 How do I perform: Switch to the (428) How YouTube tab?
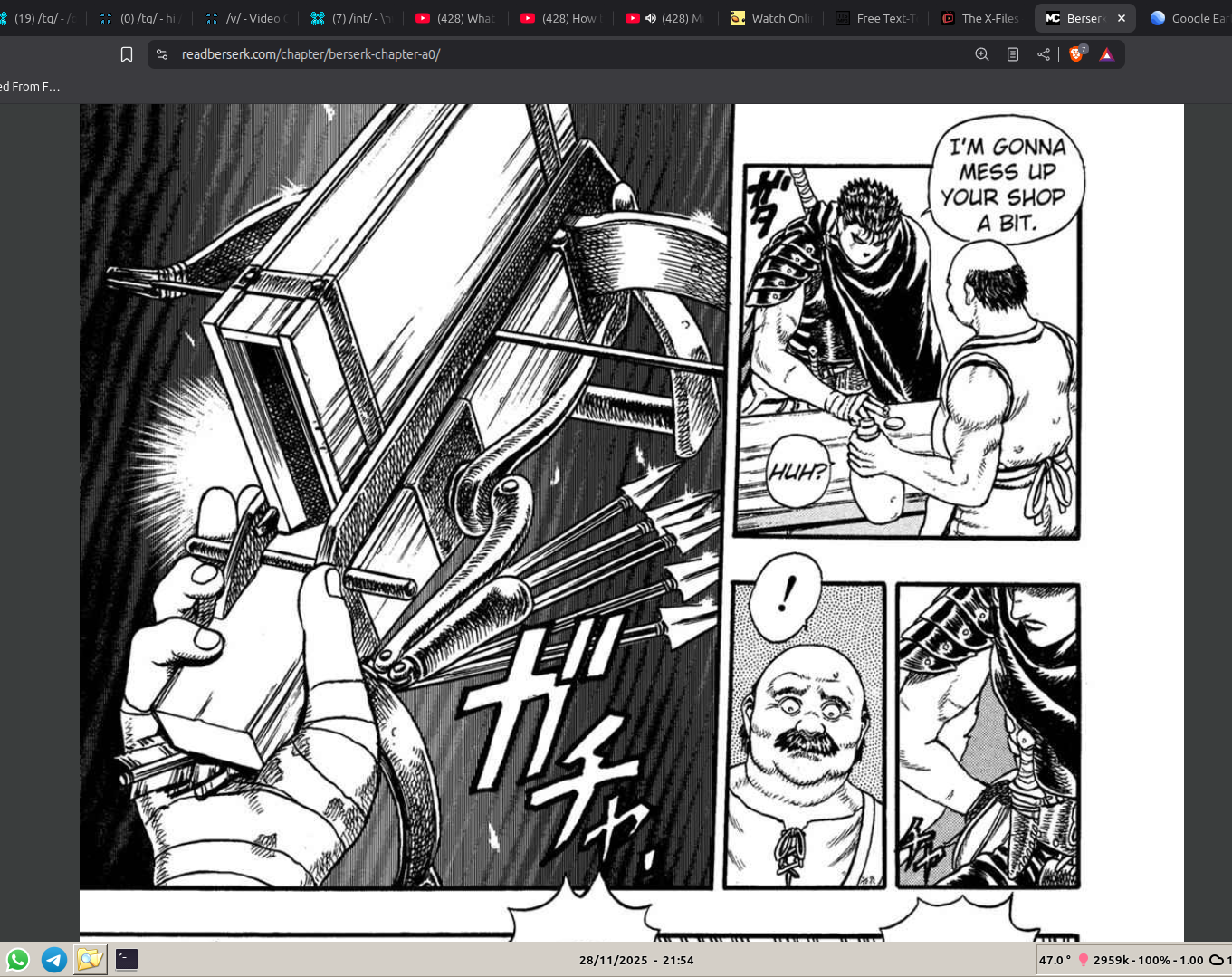point(561,18)
